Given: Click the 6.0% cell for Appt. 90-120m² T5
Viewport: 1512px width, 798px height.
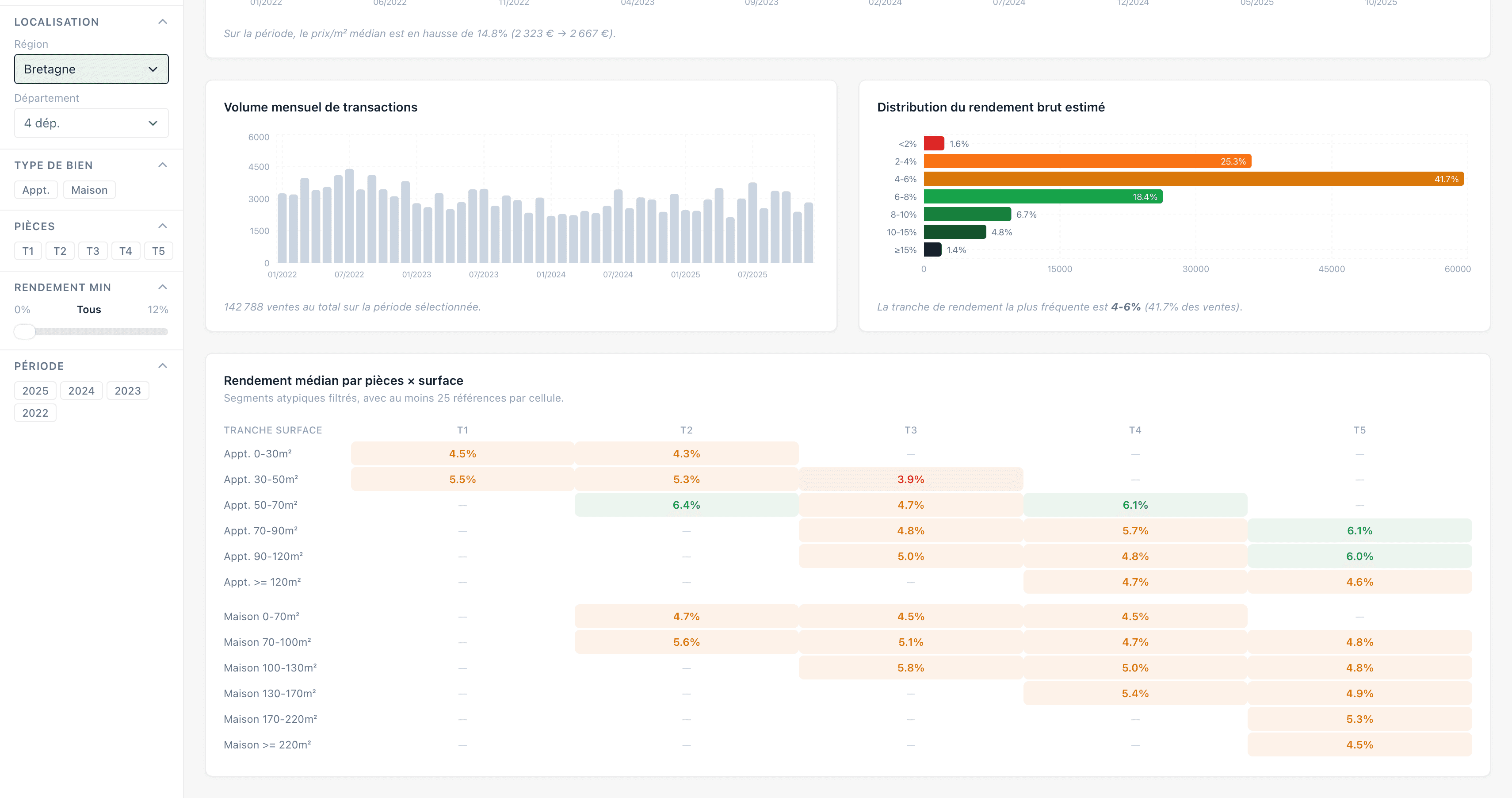Looking at the screenshot, I should click(1359, 556).
